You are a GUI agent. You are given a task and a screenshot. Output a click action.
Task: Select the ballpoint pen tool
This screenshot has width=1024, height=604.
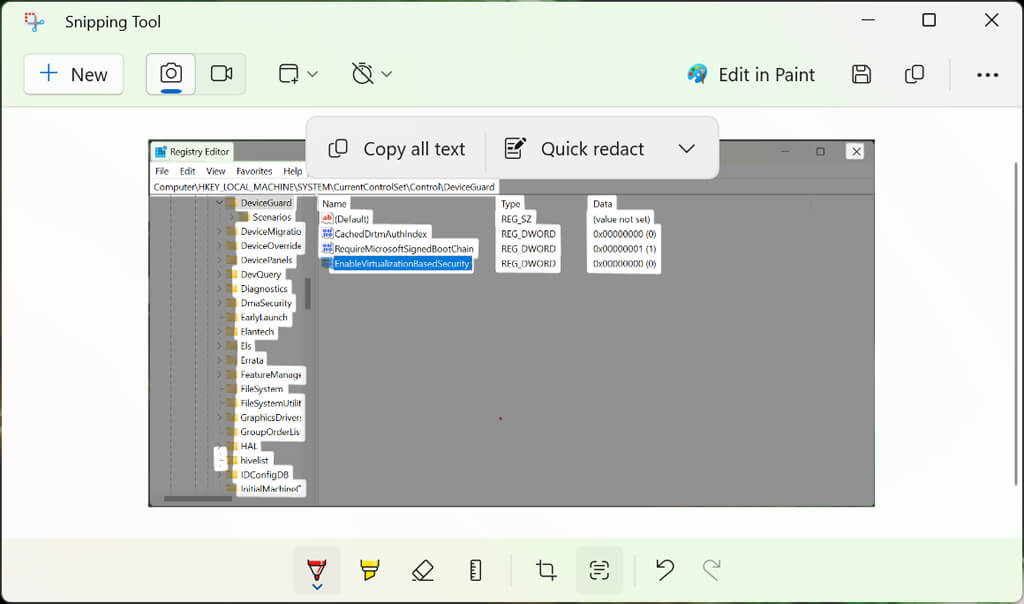coord(317,570)
